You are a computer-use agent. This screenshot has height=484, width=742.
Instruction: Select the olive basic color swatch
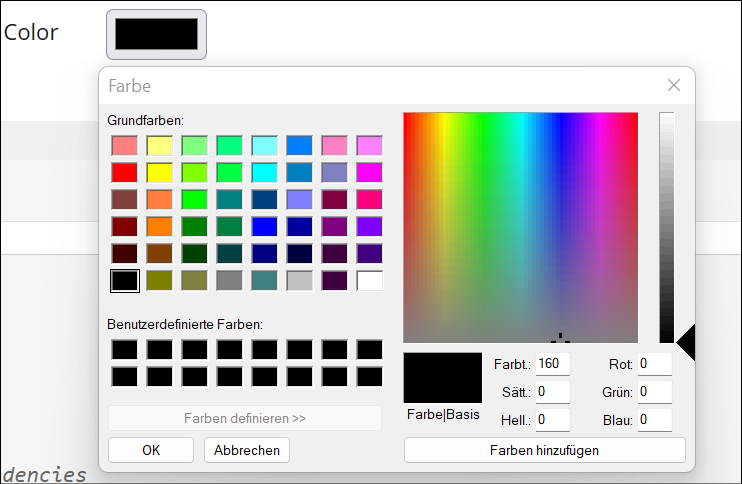pos(160,281)
